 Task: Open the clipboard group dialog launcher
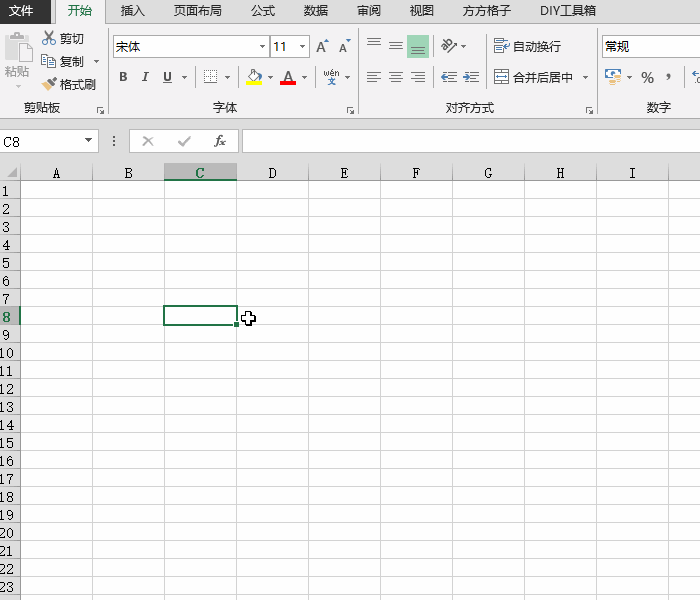click(x=100, y=110)
